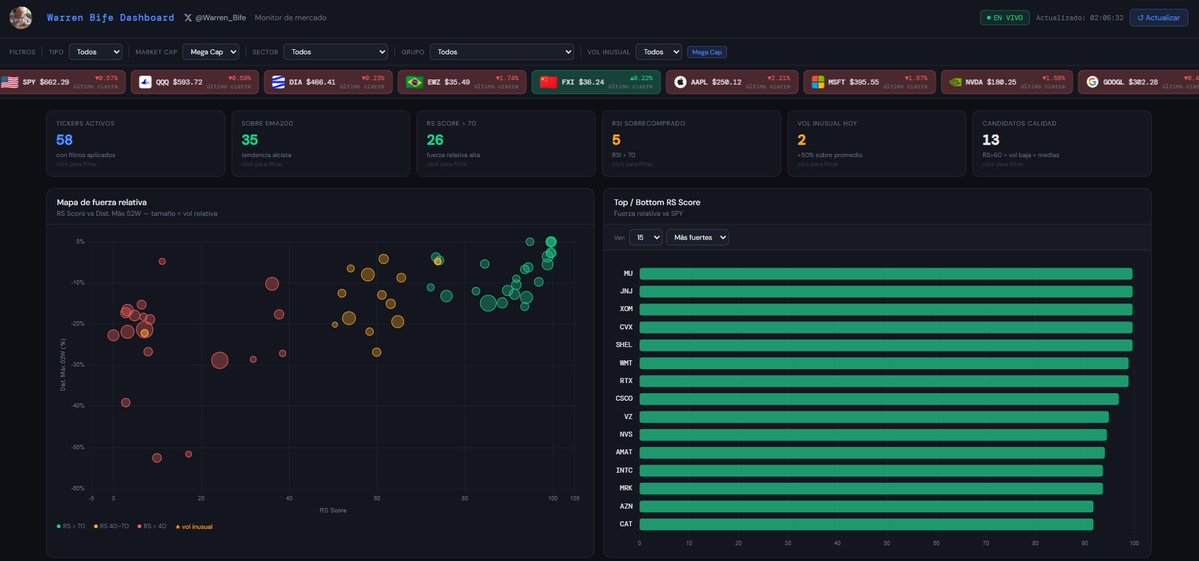Viewport: 1199px width, 561px height.
Task: Click the INTC ticker label
Action: tap(624, 471)
